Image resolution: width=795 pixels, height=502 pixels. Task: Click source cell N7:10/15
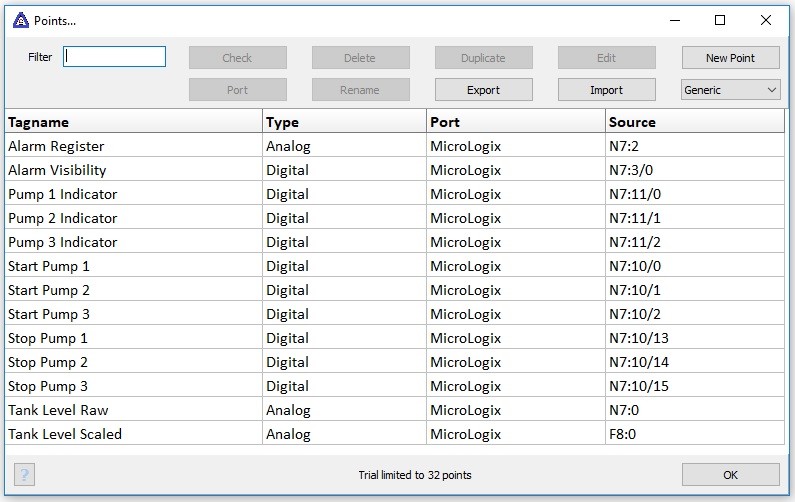[x=695, y=386]
